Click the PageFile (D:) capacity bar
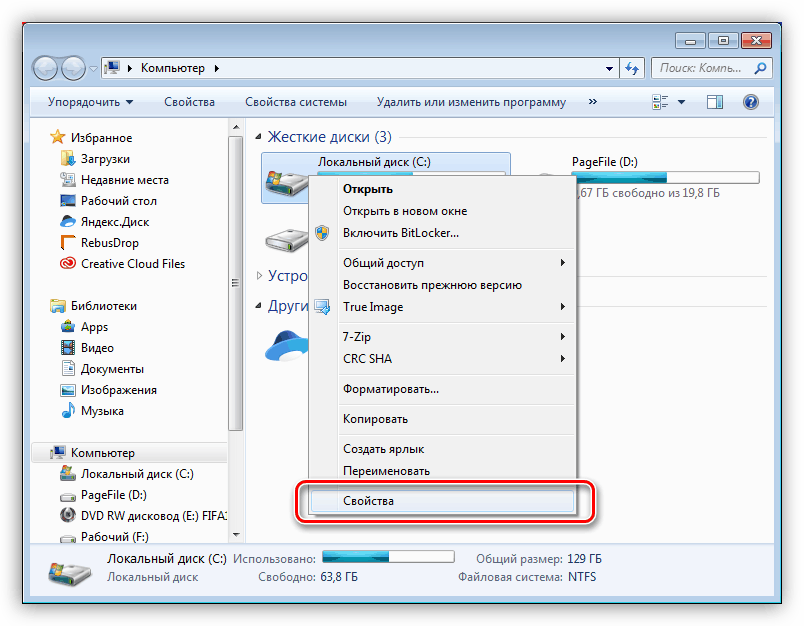This screenshot has height=626, width=804. (x=665, y=178)
